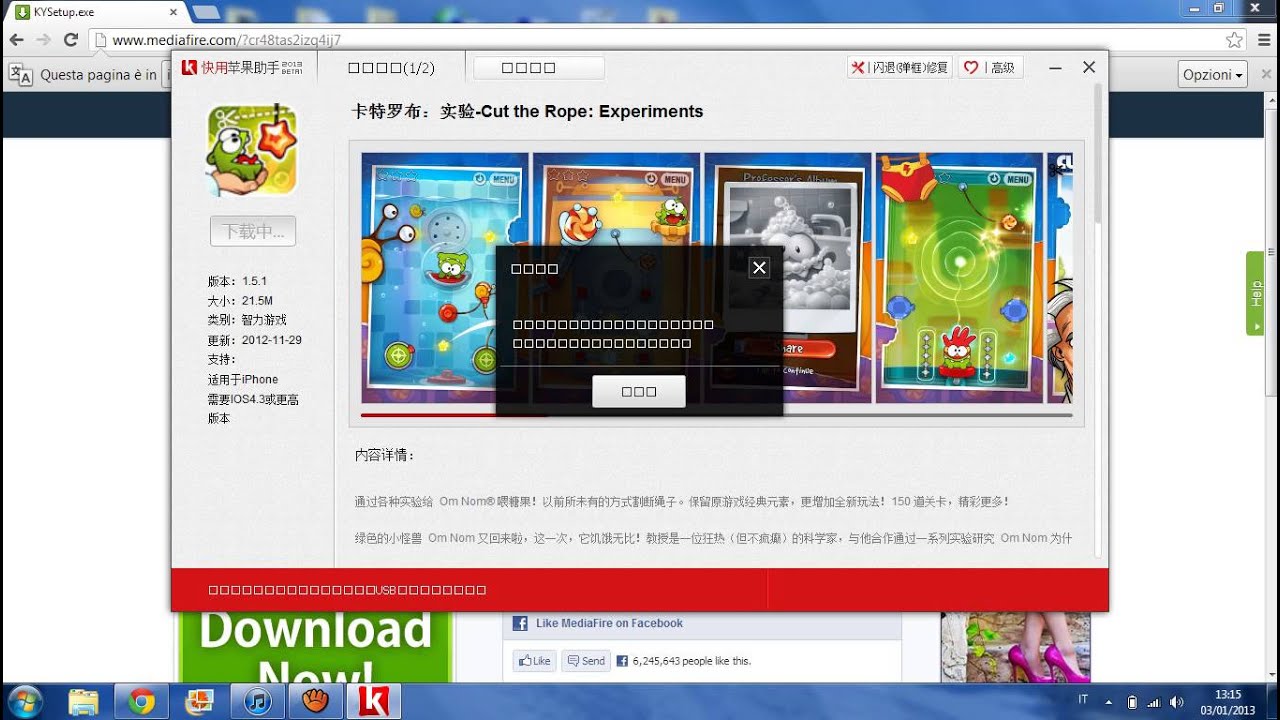The width and height of the screenshot is (1280, 720).
Task: Click the green Help side tab
Action: tap(1255, 293)
